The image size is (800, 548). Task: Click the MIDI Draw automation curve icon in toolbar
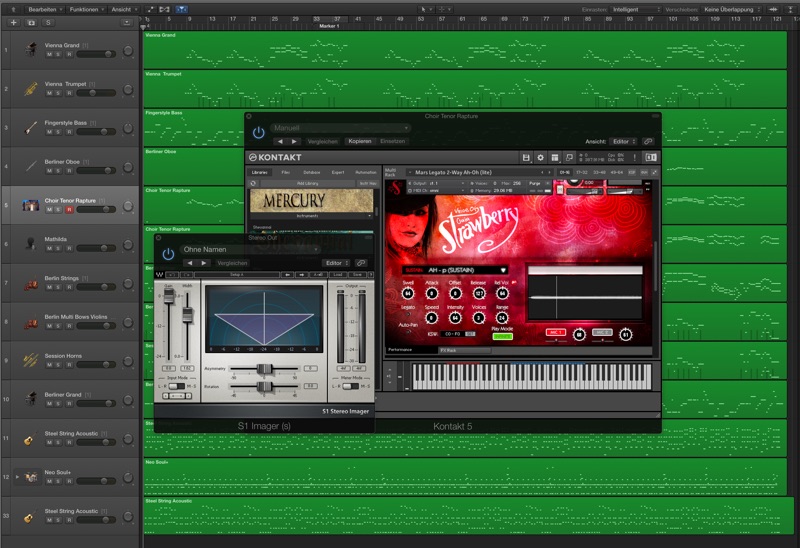tap(151, 9)
